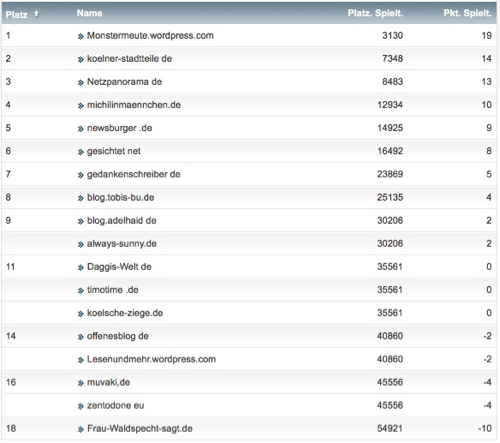Sort by Pkt. Spielt. column header
500x443 pixels.
(467, 13)
